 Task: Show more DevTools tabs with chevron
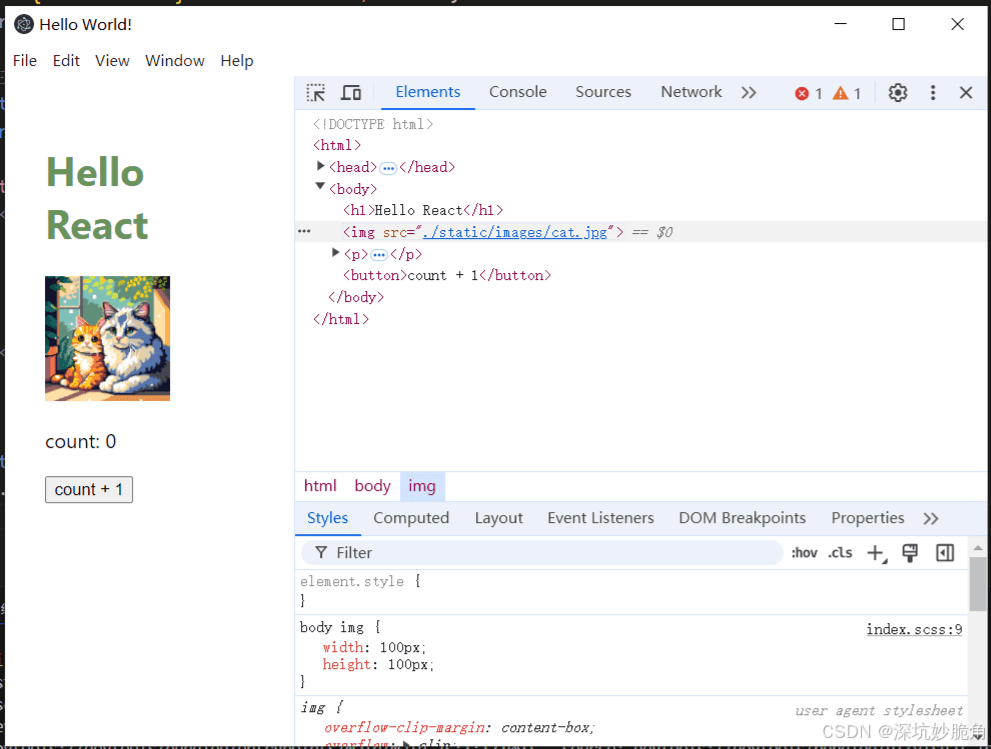coord(749,93)
